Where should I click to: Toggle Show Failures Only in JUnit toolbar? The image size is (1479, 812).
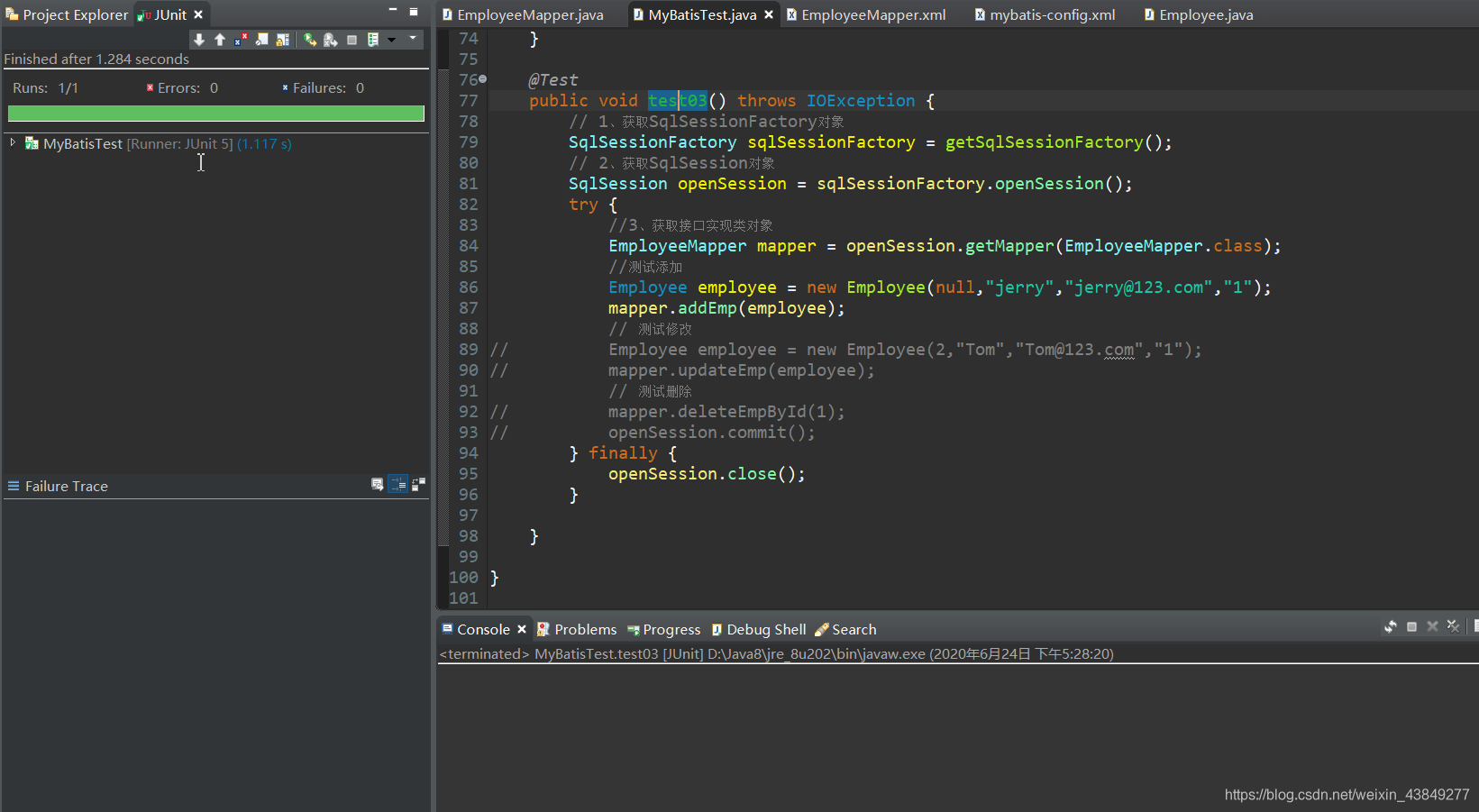(x=241, y=40)
